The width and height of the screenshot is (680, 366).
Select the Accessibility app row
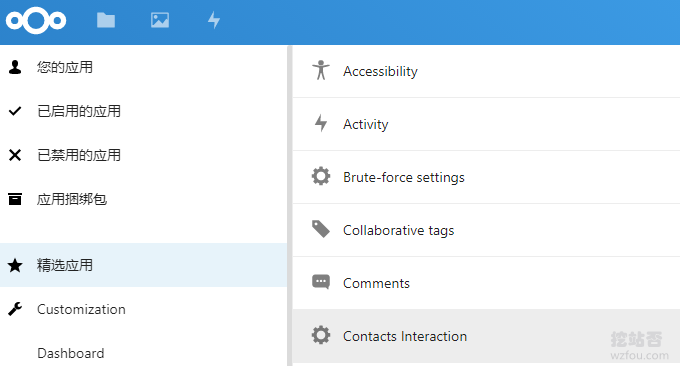486,71
